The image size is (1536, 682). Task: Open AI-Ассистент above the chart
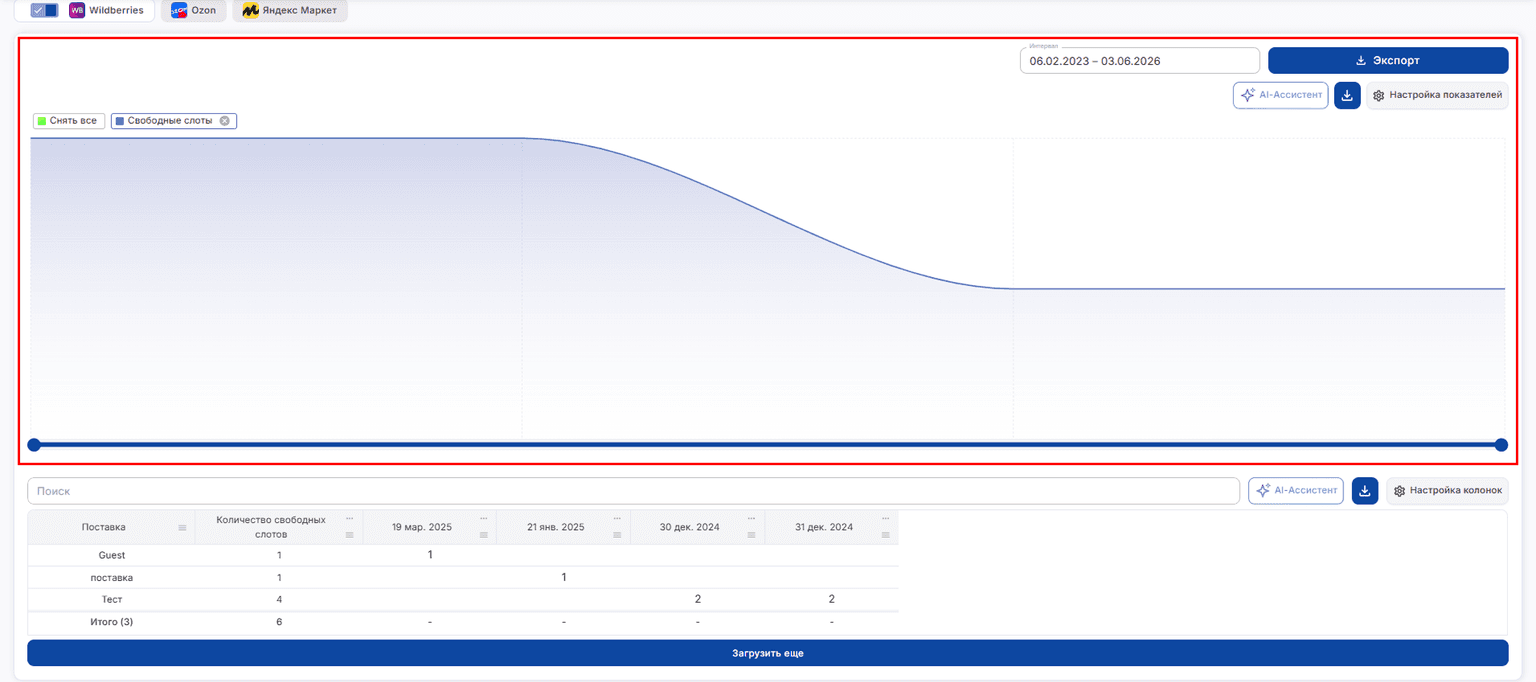pyautogui.click(x=1280, y=95)
